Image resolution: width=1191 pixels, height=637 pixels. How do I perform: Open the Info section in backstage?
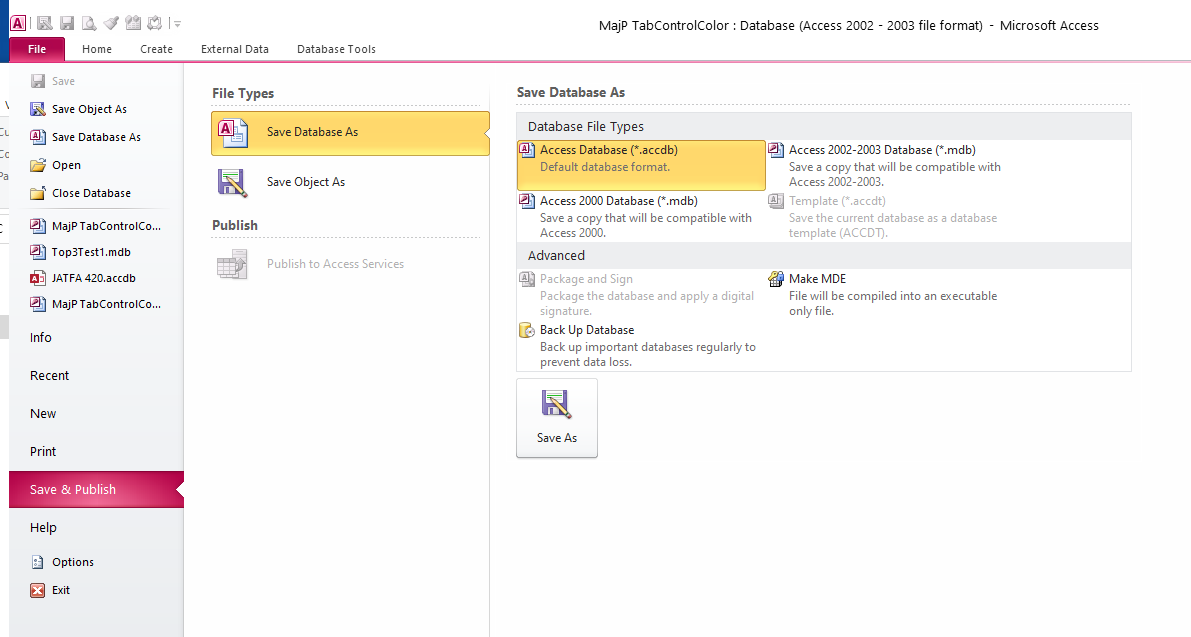pos(41,338)
